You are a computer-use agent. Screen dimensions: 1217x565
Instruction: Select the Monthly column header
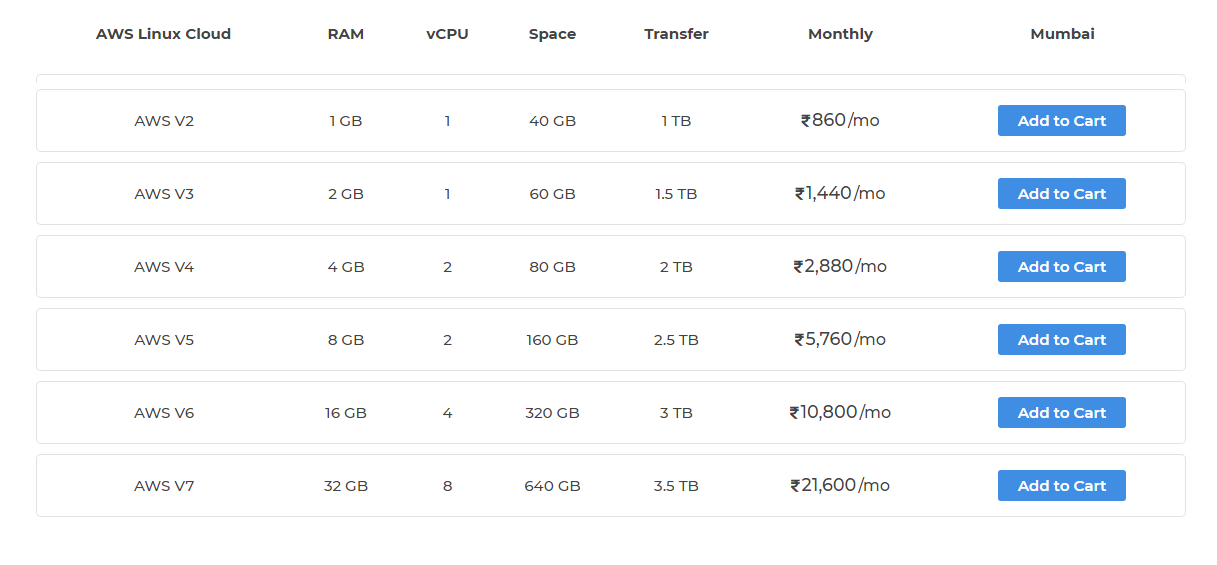(840, 34)
